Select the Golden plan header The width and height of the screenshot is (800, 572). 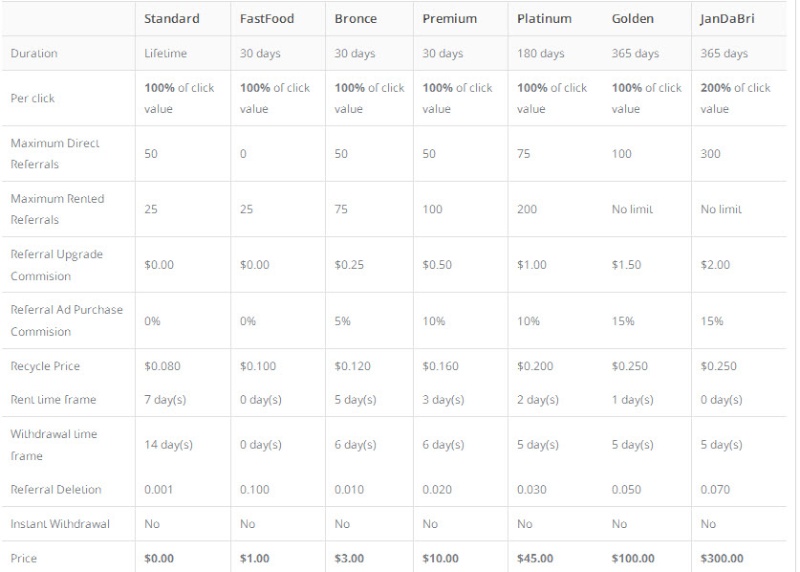pos(633,19)
